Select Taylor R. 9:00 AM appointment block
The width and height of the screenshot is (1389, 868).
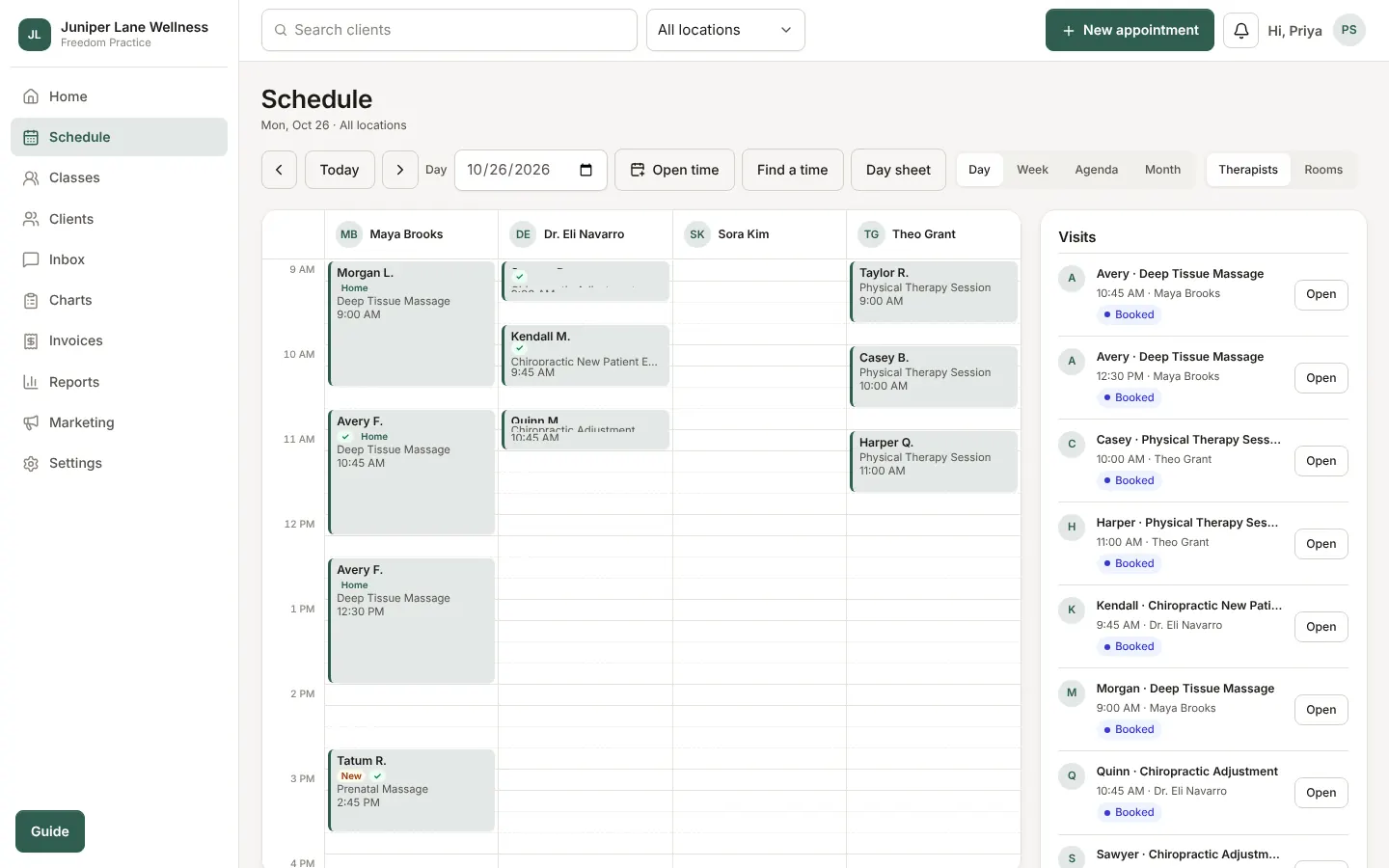(x=934, y=291)
